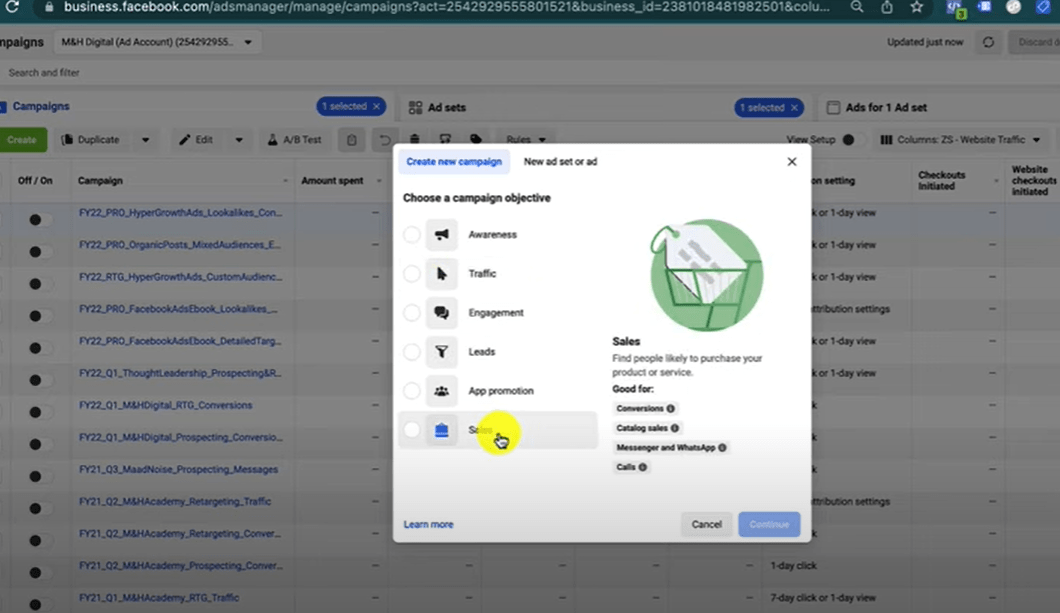The width and height of the screenshot is (1060, 613).
Task: Switch to Create new campaign tab
Action: coord(454,162)
